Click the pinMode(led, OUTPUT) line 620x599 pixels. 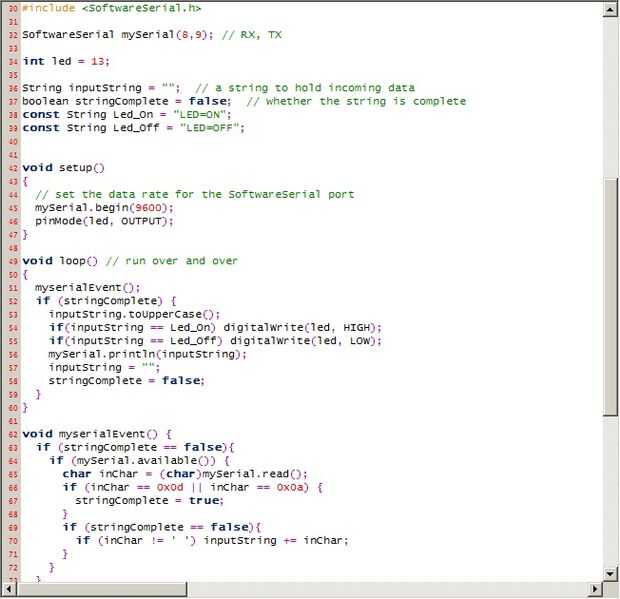click(x=104, y=221)
